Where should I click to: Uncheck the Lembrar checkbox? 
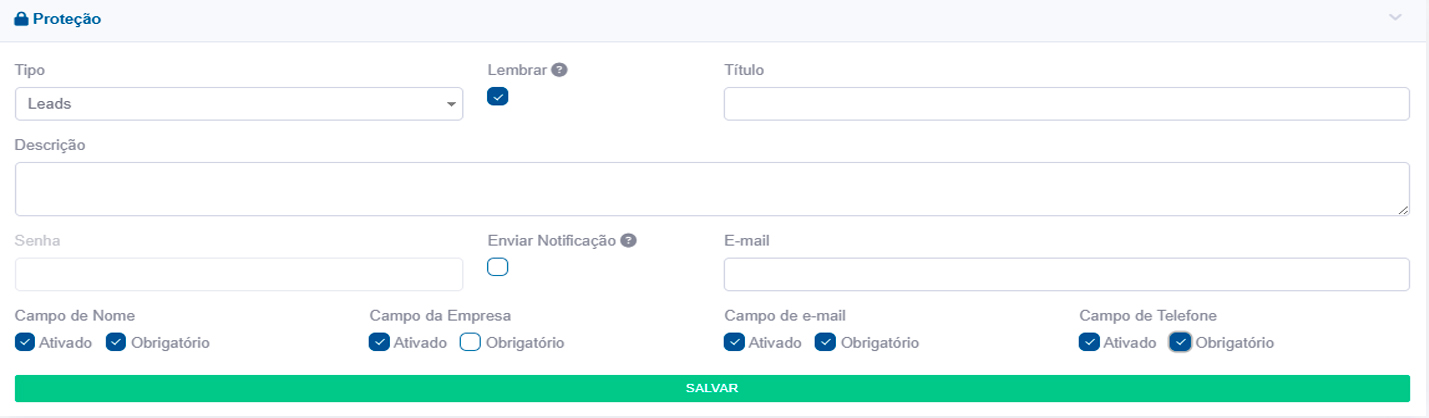pos(498,97)
